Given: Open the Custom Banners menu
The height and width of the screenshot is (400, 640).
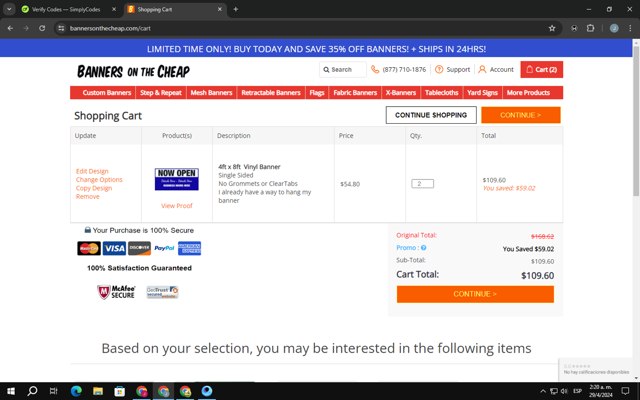Looking at the screenshot, I should [x=107, y=93].
